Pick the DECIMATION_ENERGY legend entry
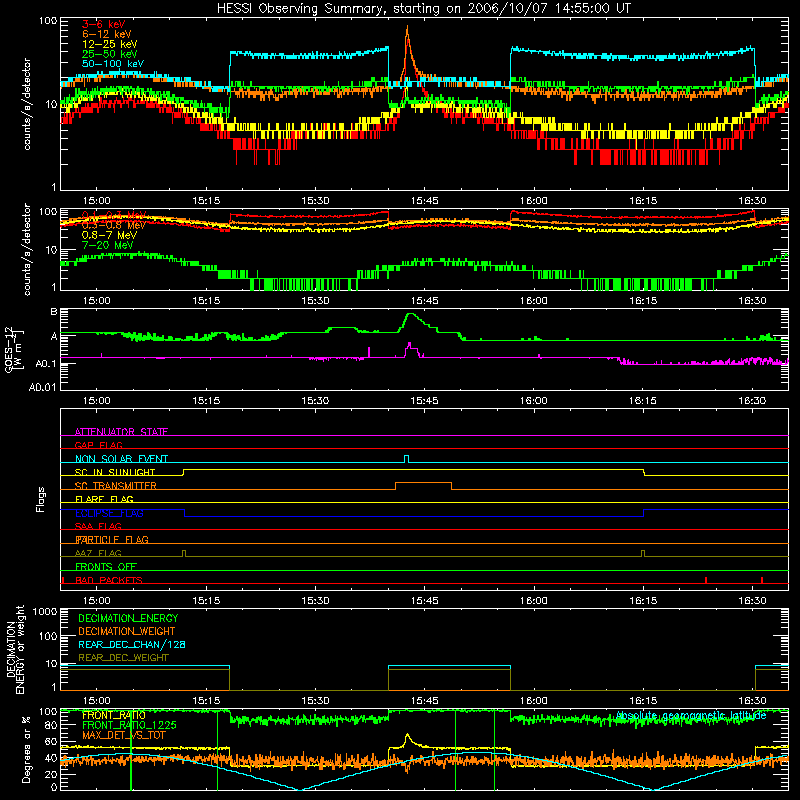Screen dimensions: 800x800 click(x=128, y=618)
